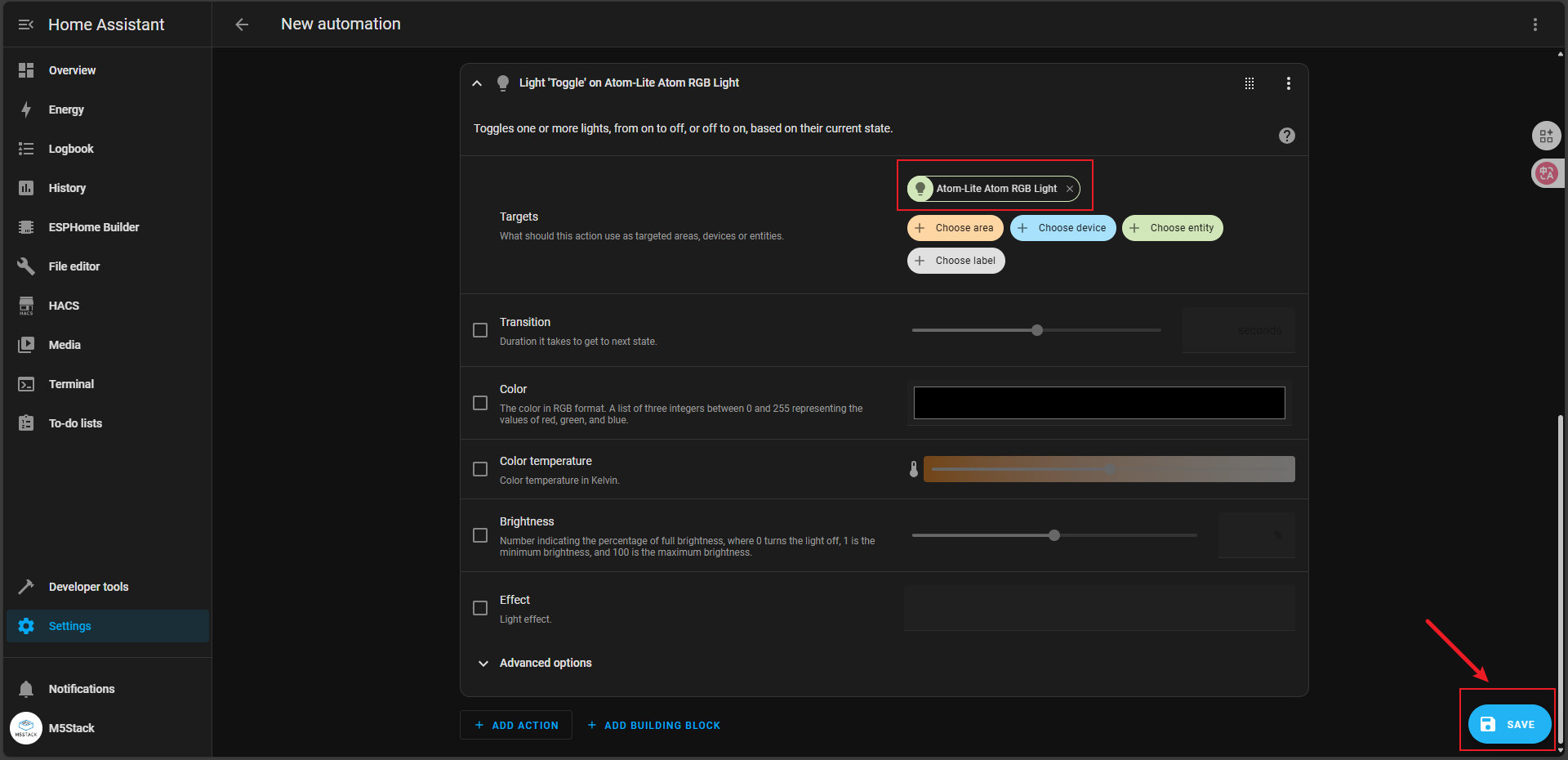Open the light action three-dot menu
The width and height of the screenshot is (1568, 760).
(1289, 83)
